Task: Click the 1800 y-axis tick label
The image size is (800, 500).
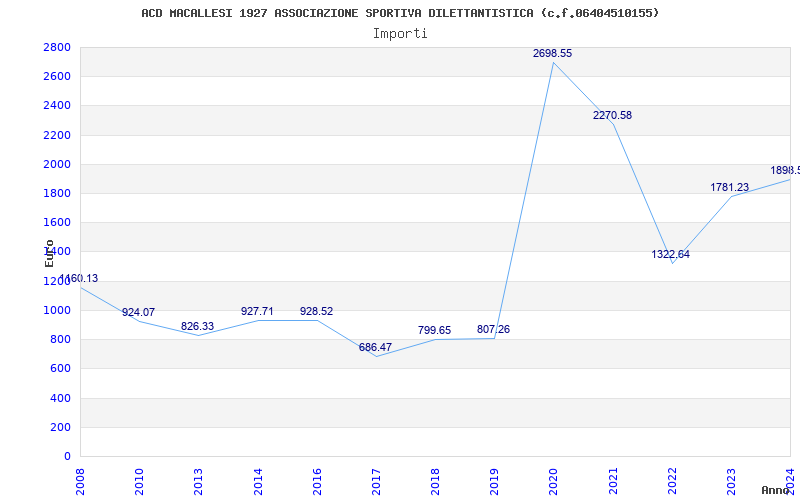Action: [57, 193]
